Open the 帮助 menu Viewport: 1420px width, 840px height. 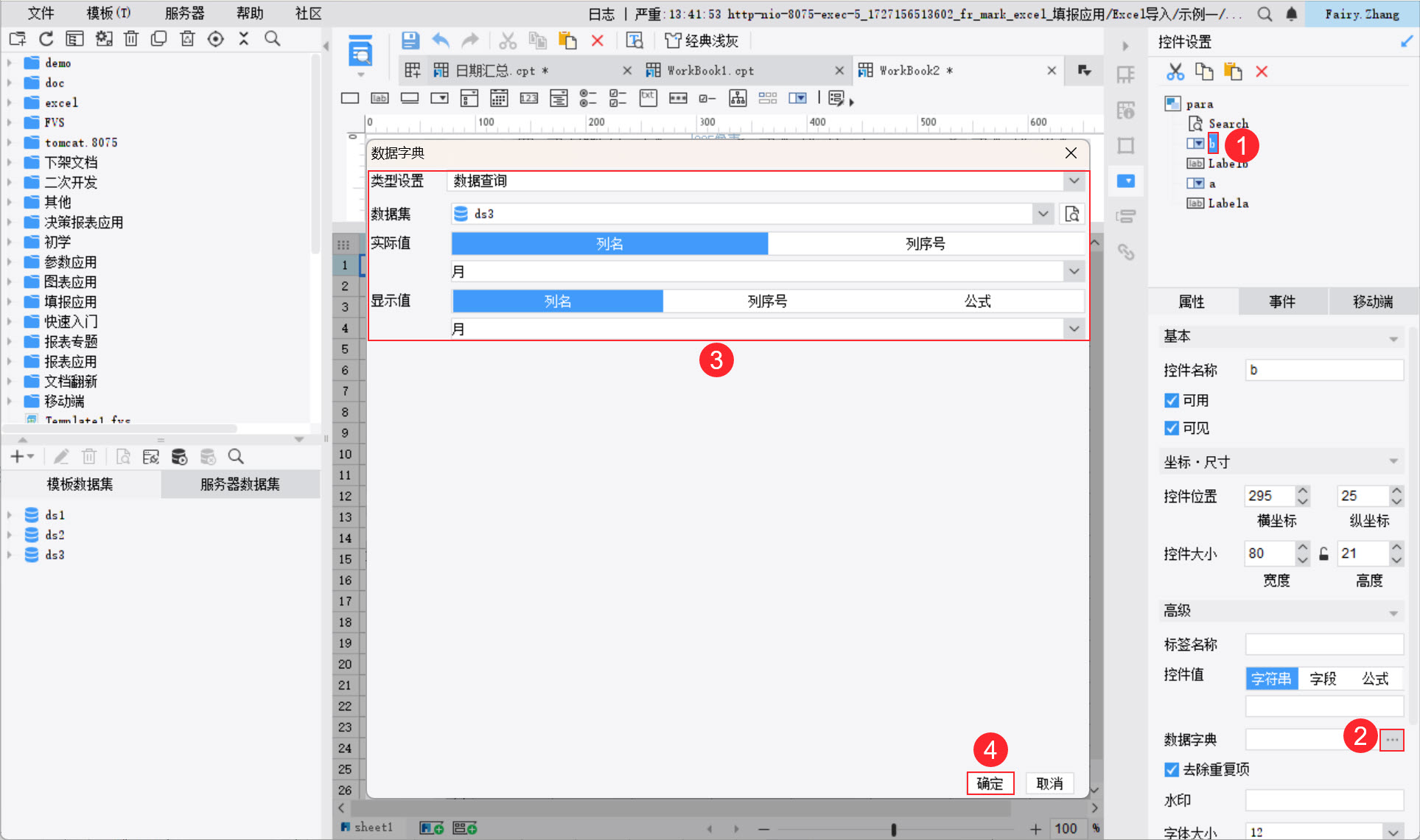coord(249,13)
